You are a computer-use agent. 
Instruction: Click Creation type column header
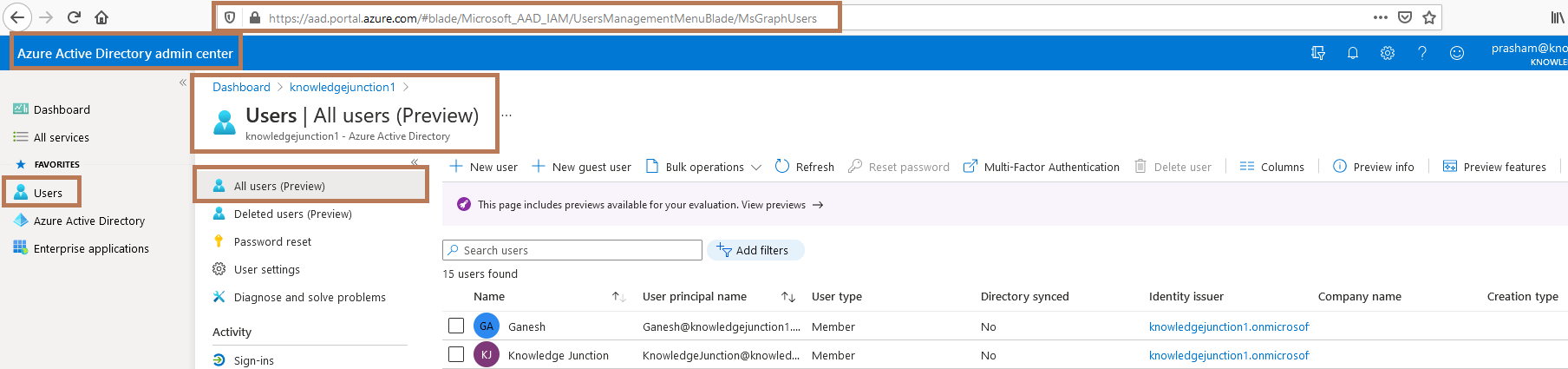[x=1523, y=296]
